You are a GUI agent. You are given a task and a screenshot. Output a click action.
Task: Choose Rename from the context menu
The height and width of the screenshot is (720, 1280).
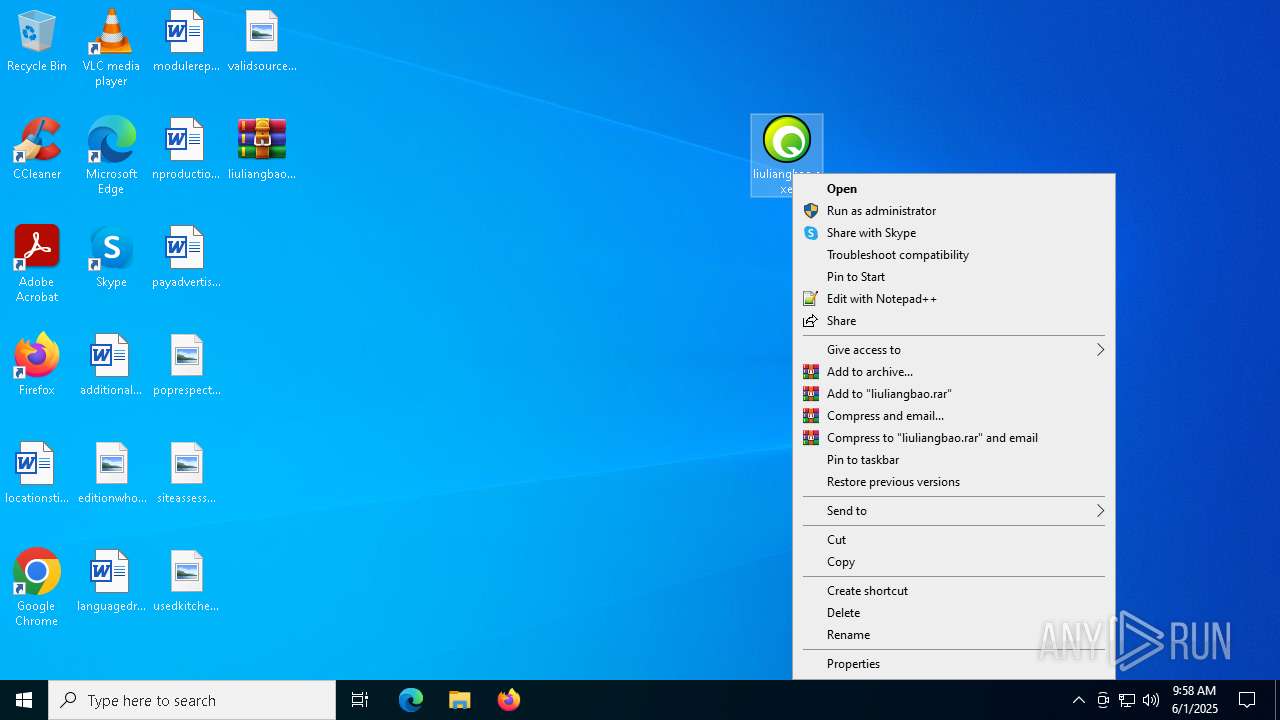(954, 635)
